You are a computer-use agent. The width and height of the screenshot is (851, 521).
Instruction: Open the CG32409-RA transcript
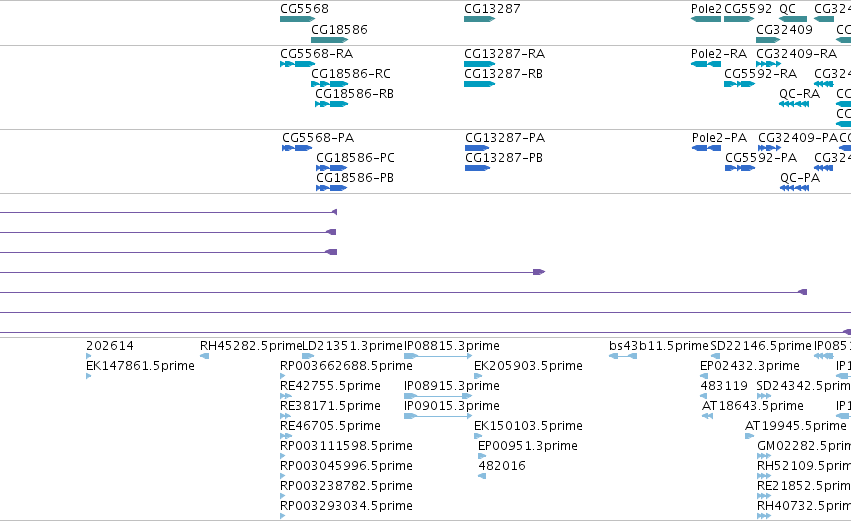pos(797,54)
